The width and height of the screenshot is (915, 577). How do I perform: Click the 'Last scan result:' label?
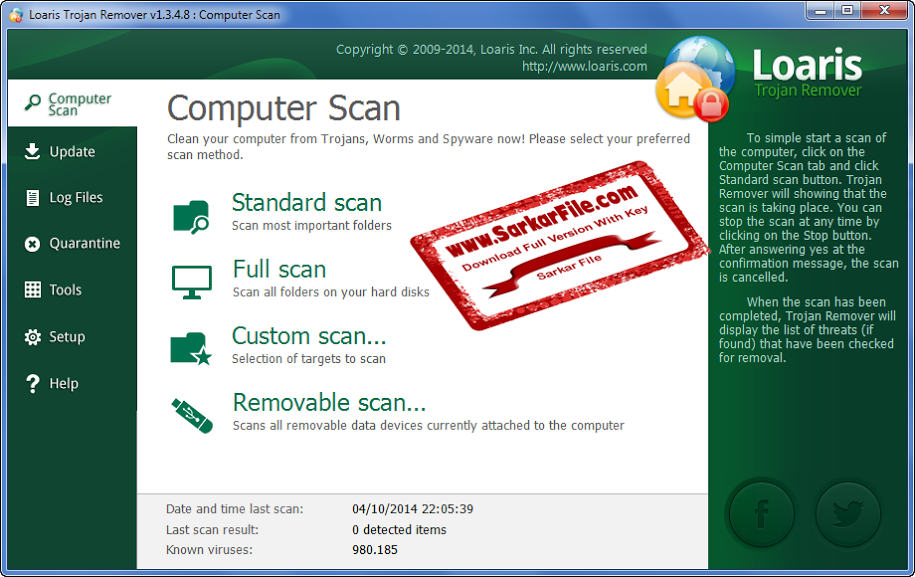[212, 530]
